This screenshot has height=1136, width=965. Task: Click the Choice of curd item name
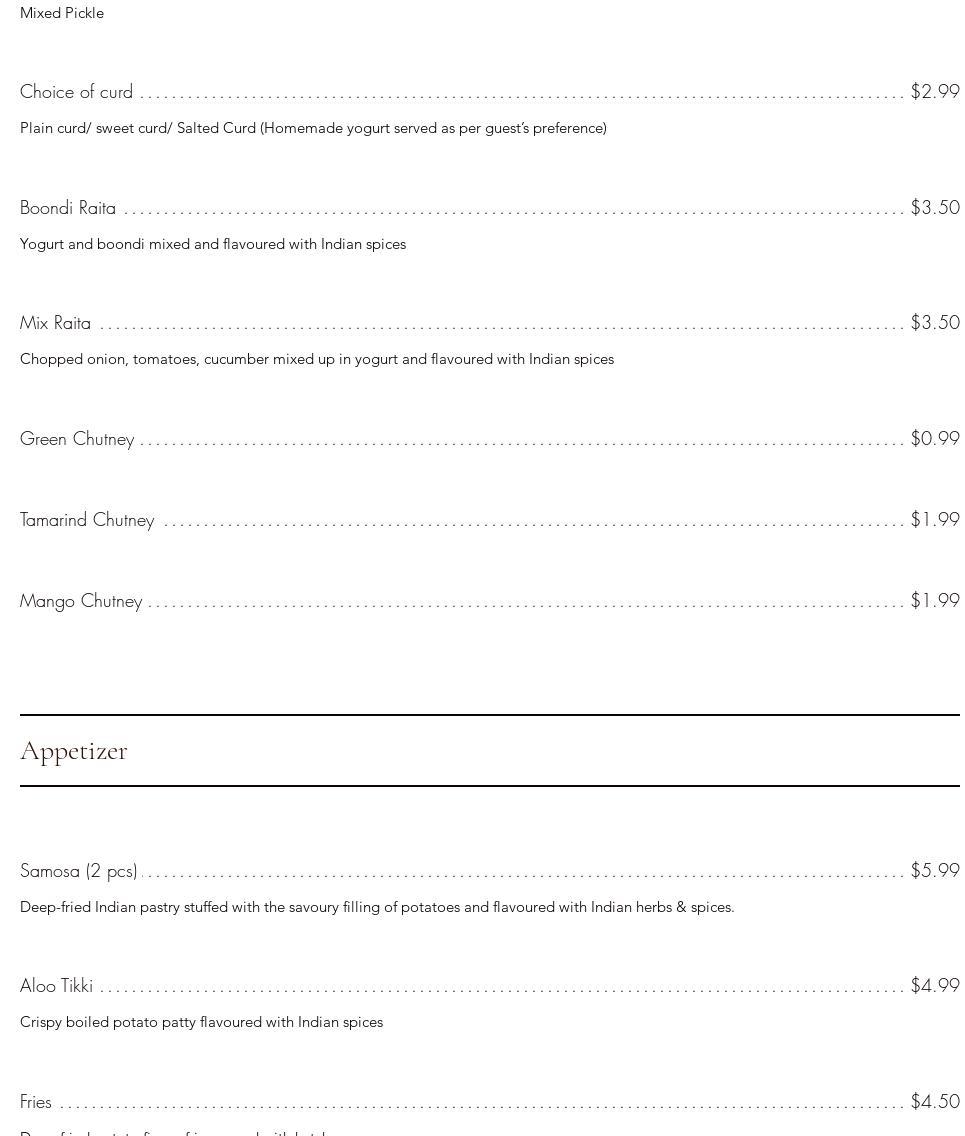pos(76,92)
